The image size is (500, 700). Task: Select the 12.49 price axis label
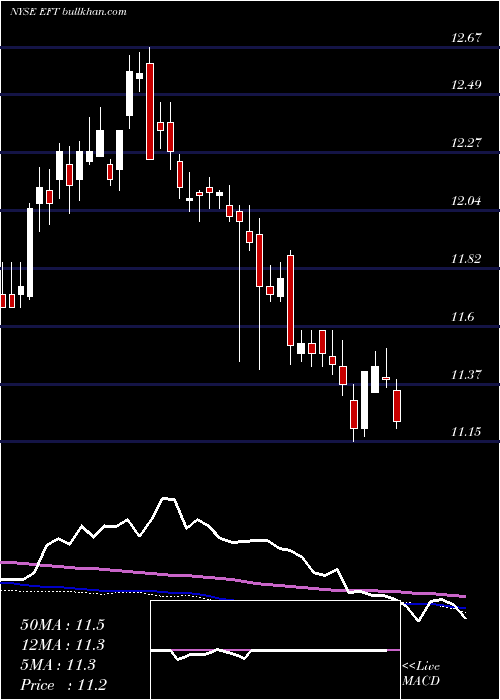(466, 85)
